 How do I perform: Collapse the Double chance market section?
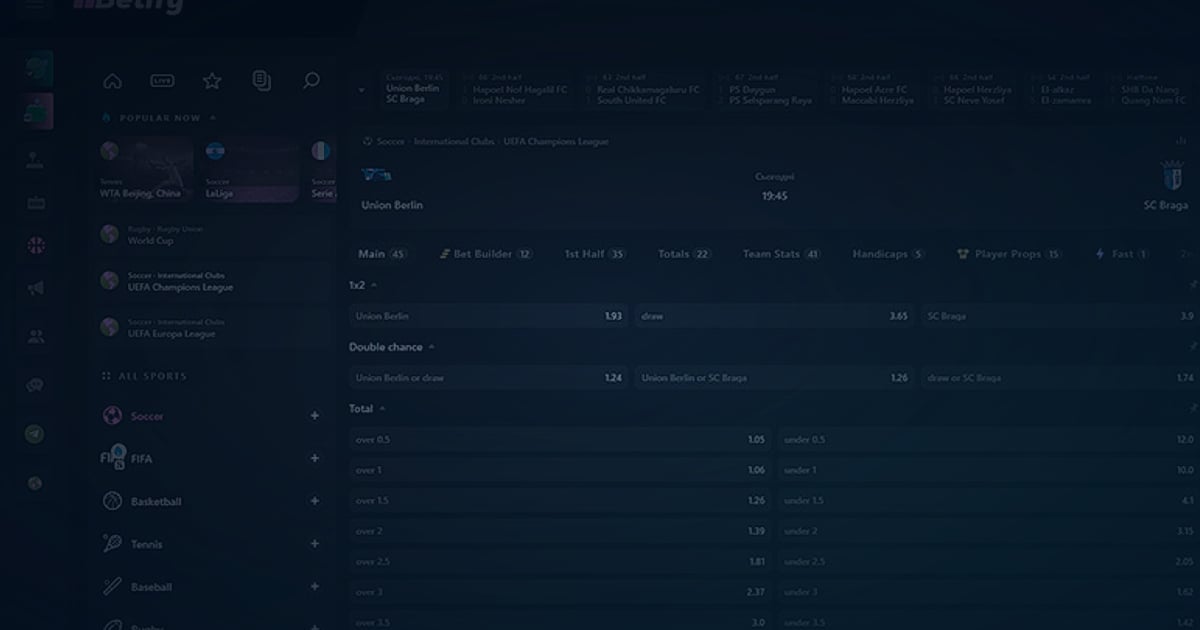(x=432, y=347)
